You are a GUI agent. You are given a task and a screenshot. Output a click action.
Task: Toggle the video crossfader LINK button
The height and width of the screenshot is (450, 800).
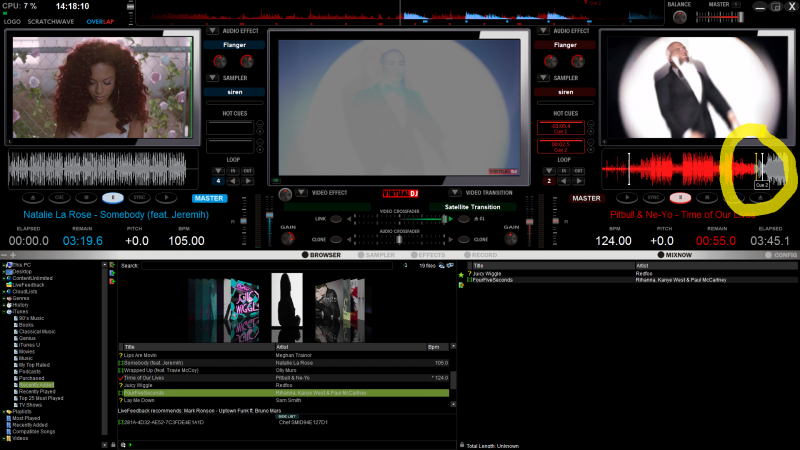coord(336,219)
